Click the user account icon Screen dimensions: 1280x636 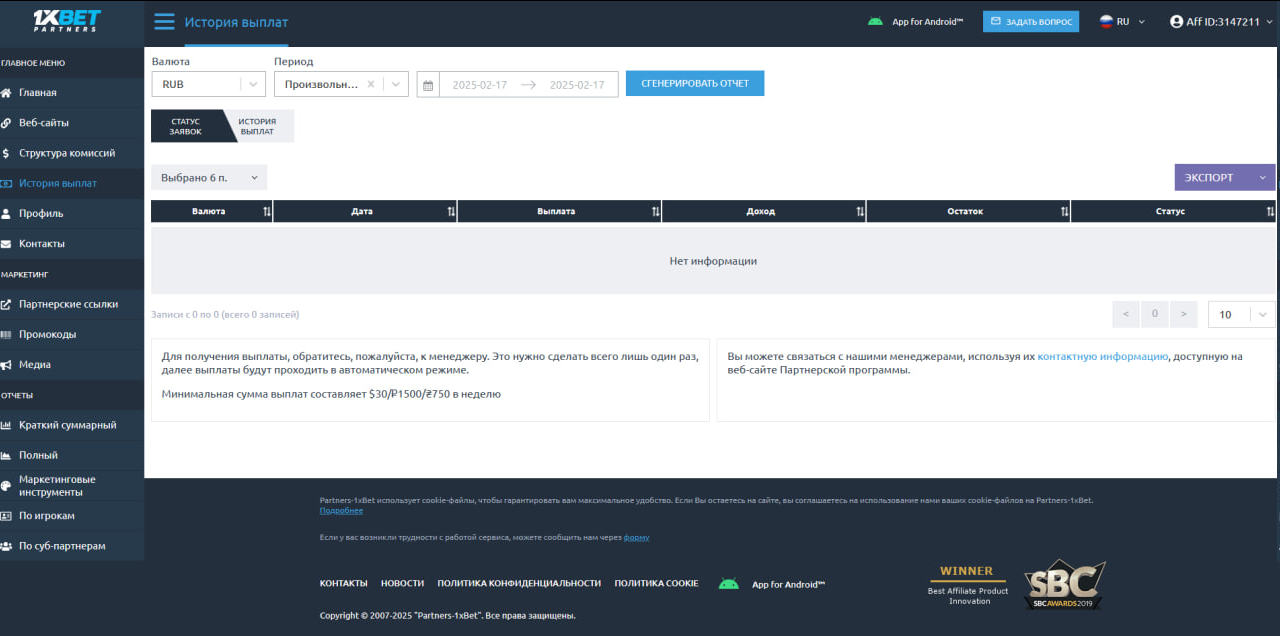pos(1176,22)
